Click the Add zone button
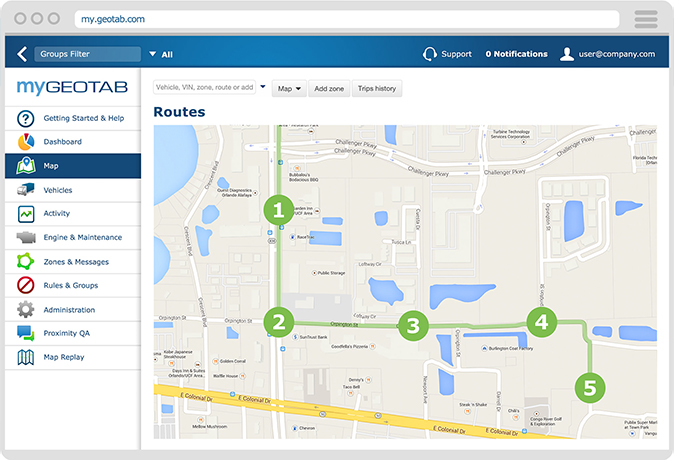 329,89
